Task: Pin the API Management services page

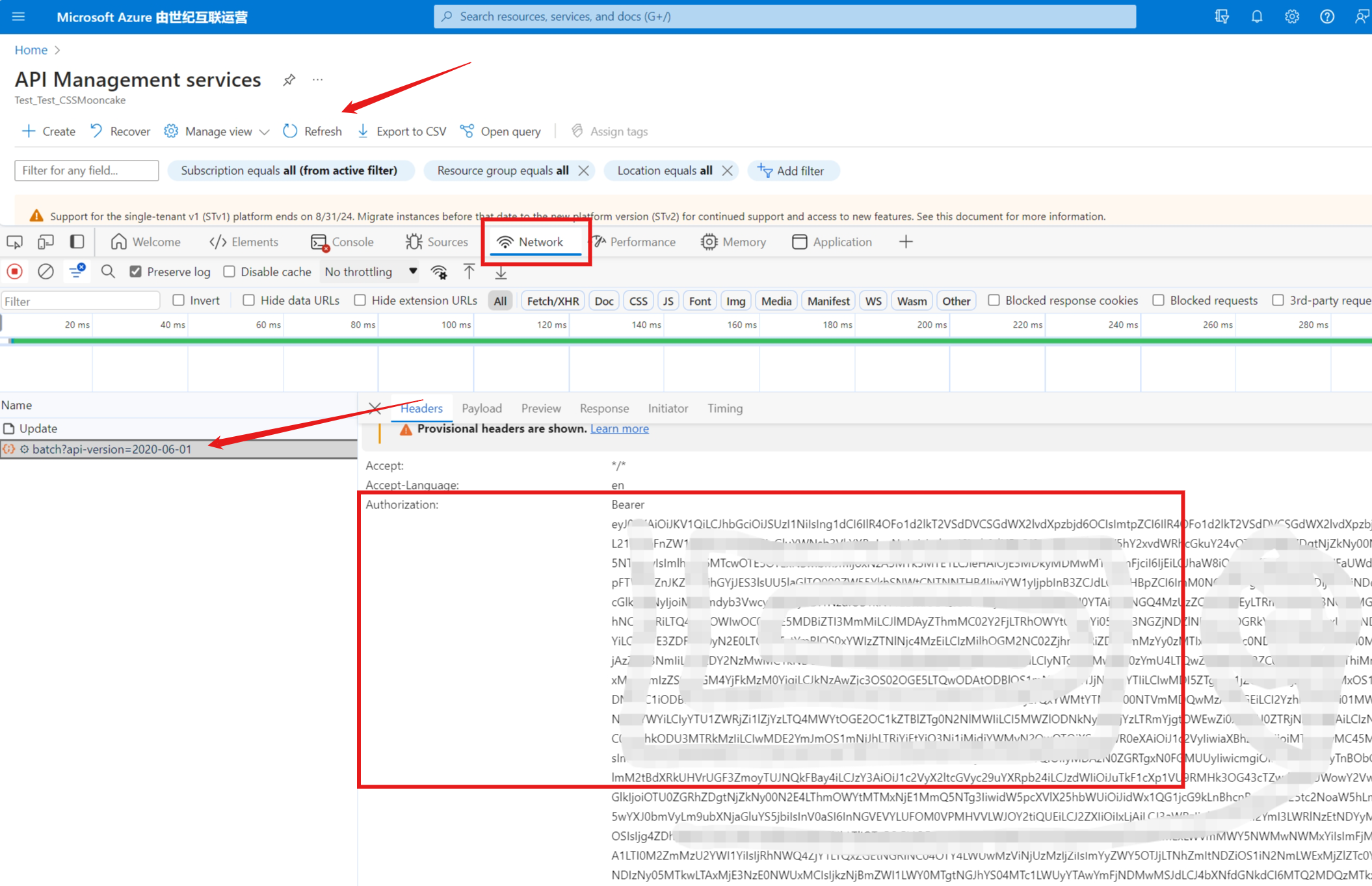Action: click(x=289, y=80)
